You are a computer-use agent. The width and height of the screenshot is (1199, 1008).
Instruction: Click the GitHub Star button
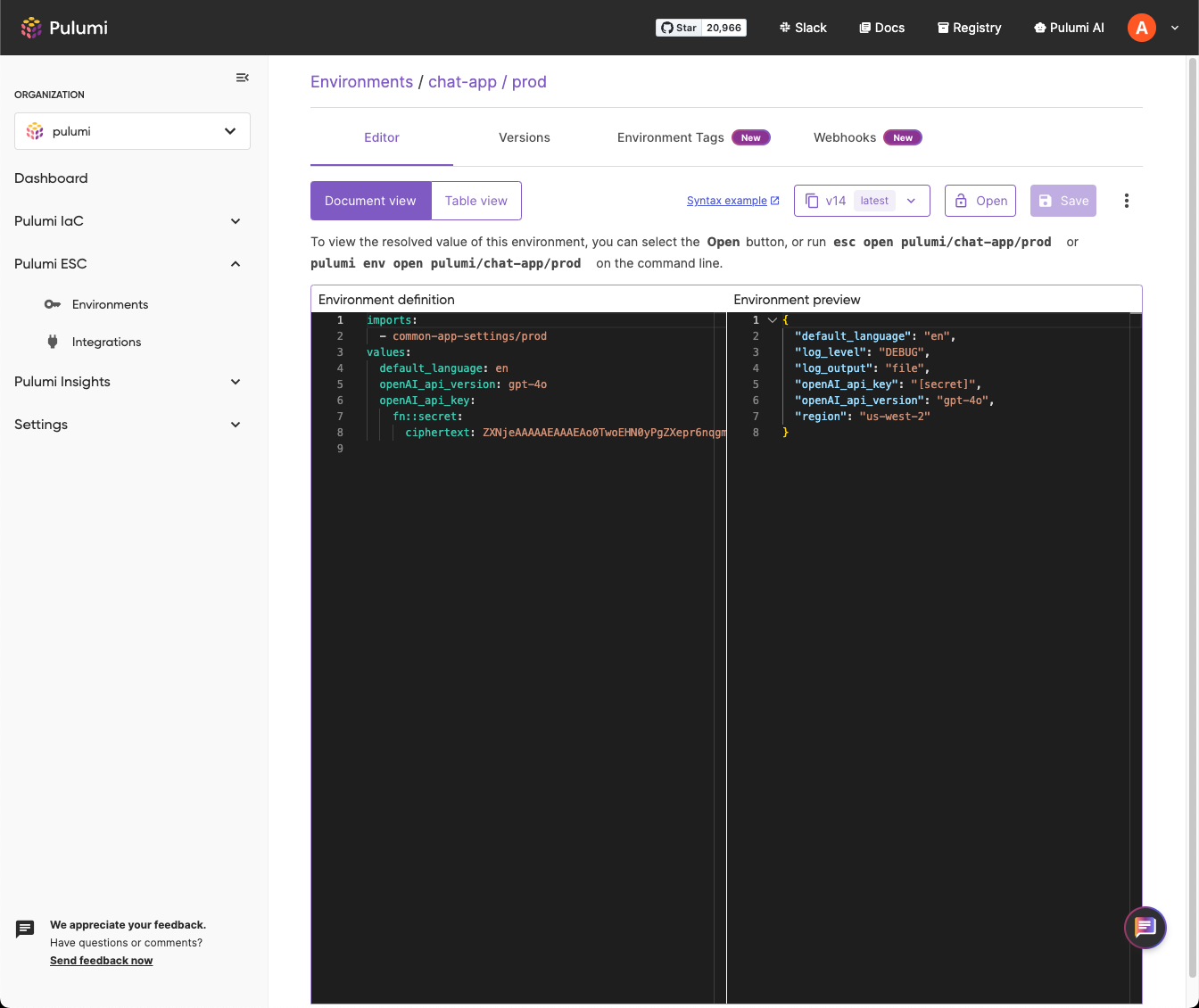[x=679, y=28]
